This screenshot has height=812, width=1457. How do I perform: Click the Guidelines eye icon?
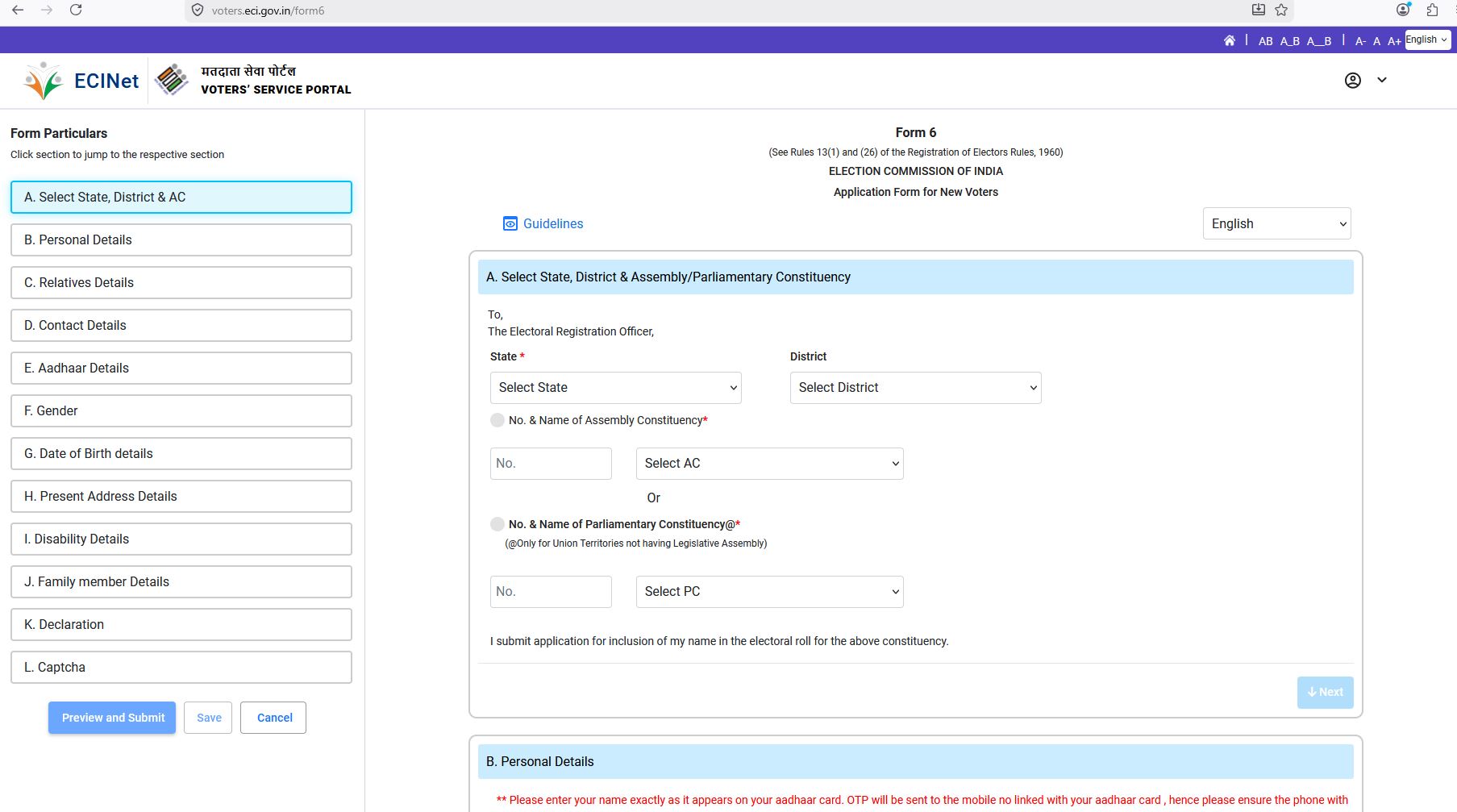[510, 223]
